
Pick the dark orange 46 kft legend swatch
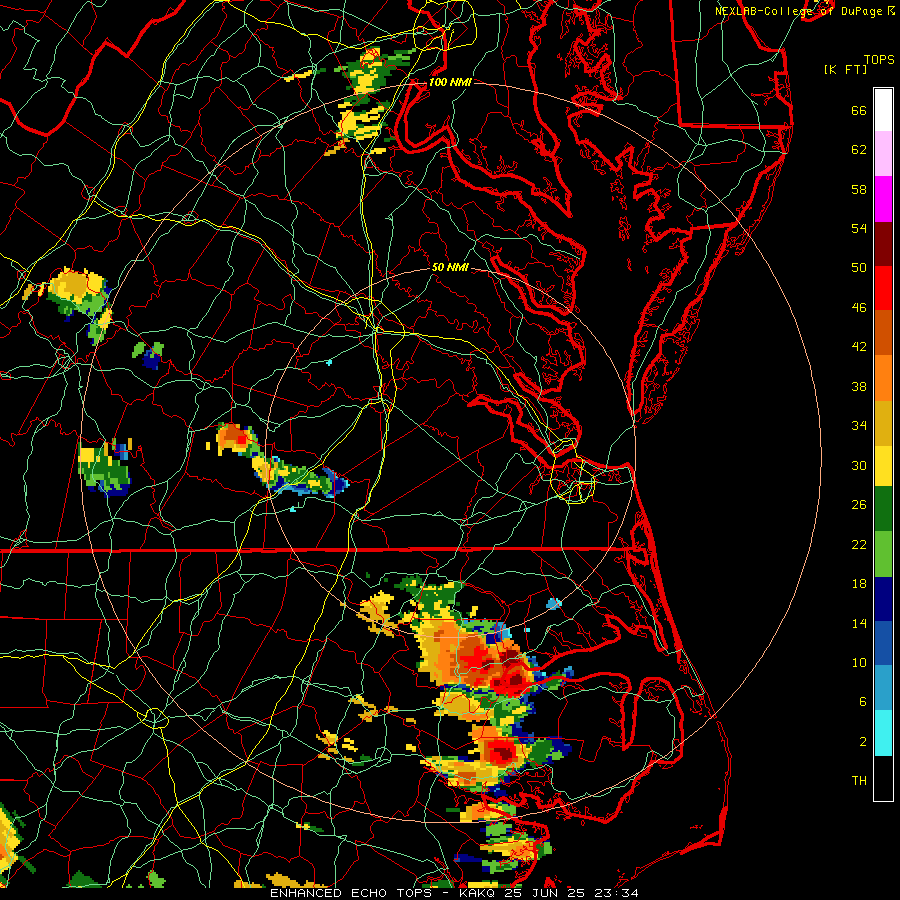(x=883, y=333)
